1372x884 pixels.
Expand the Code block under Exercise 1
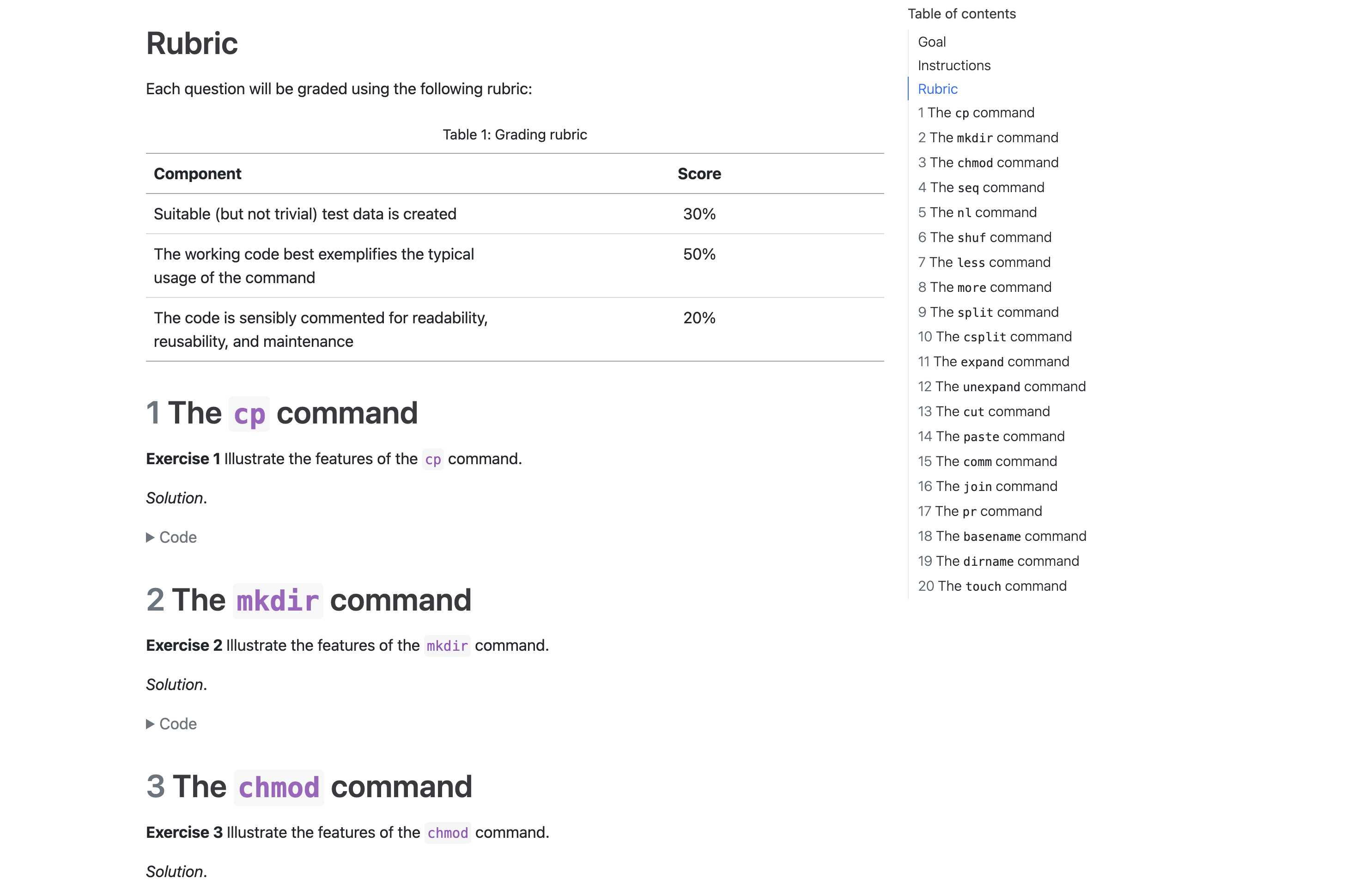pyautogui.click(x=171, y=537)
